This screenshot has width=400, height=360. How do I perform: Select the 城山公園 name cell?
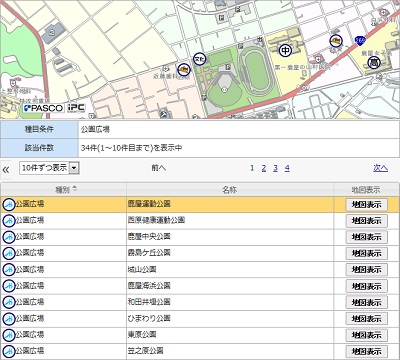230,270
